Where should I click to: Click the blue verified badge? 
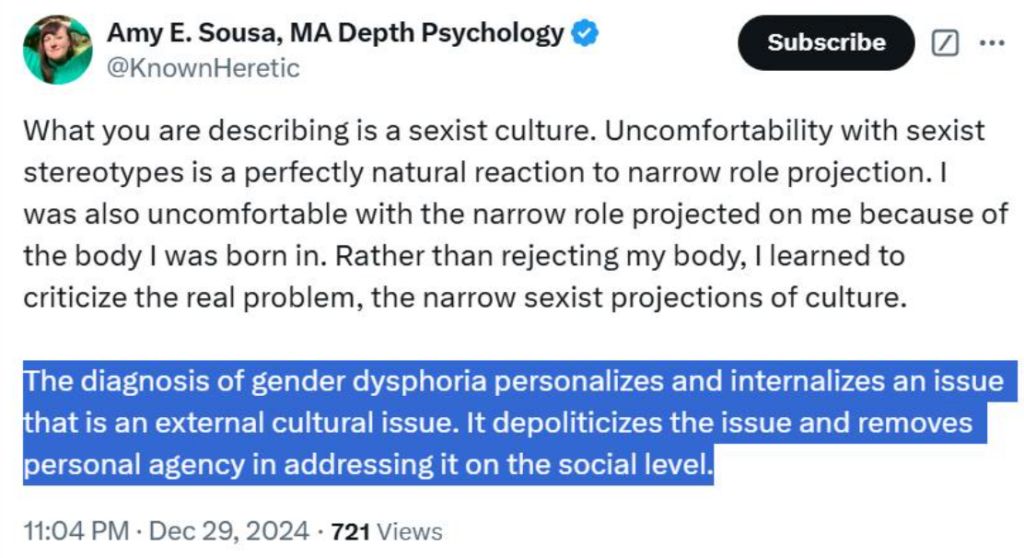pos(585,33)
